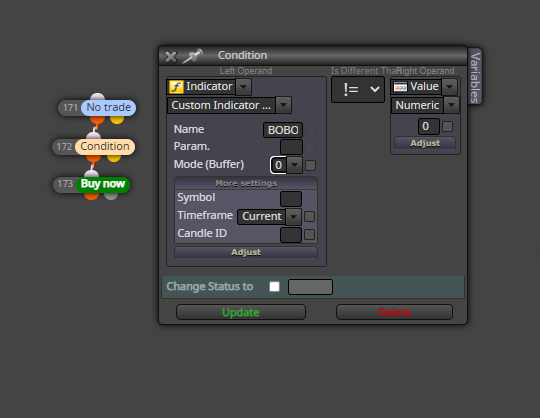Click grey output connector of Buy now
The width and height of the screenshot is (540, 418).
(x=111, y=196)
